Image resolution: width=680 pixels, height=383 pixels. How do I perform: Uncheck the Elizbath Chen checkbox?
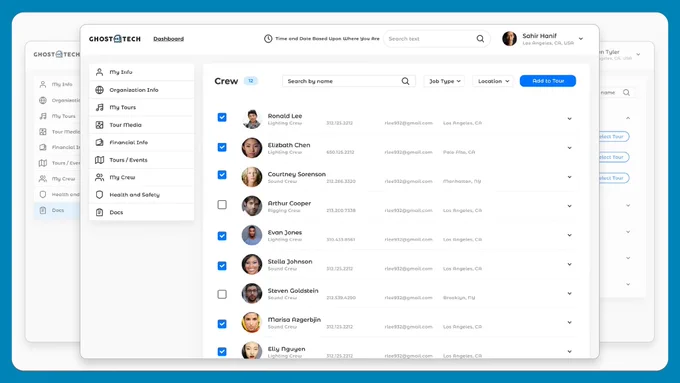coord(222,147)
